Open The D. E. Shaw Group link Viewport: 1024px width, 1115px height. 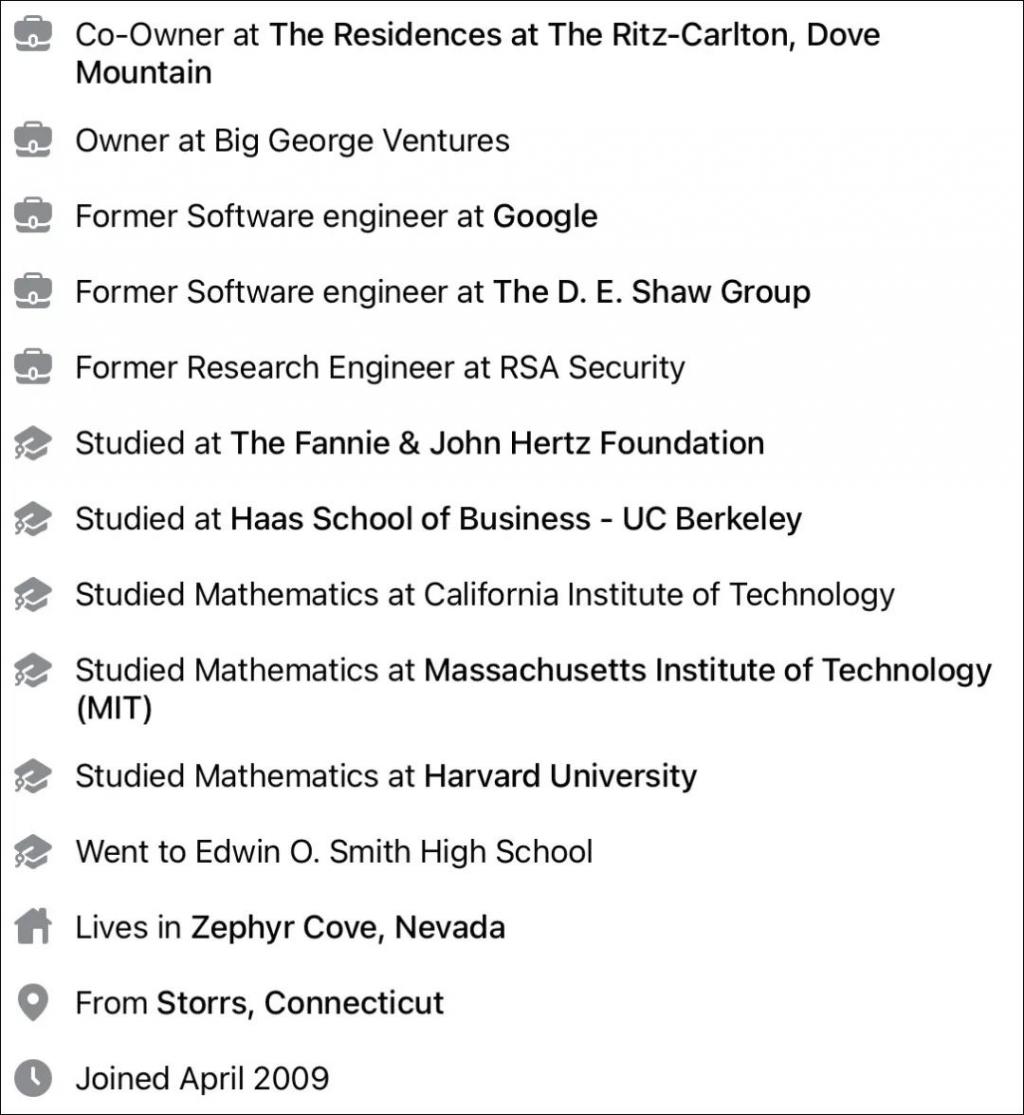(651, 292)
